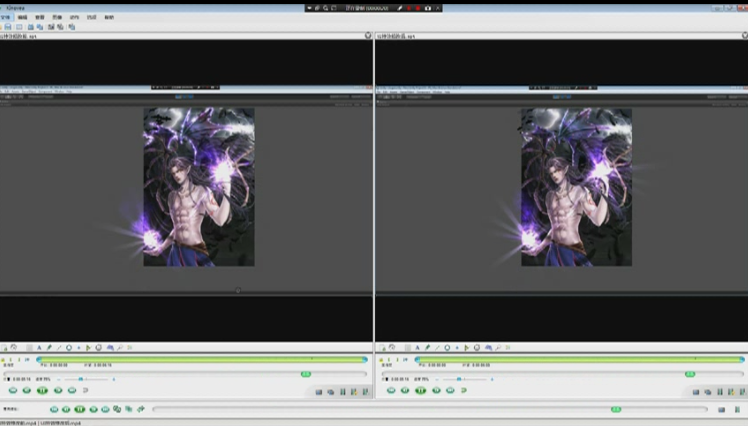
Task: Open the File menu in Kinovea
Action: pyautogui.click(x=5, y=17)
